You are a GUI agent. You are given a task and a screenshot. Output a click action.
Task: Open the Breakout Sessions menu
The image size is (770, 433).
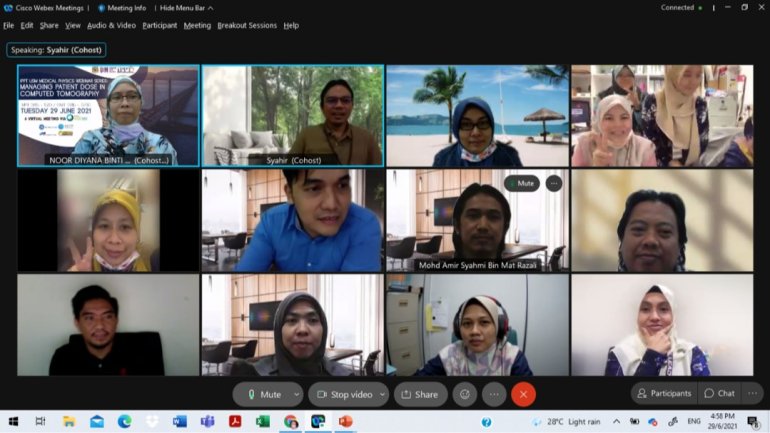pyautogui.click(x=247, y=26)
